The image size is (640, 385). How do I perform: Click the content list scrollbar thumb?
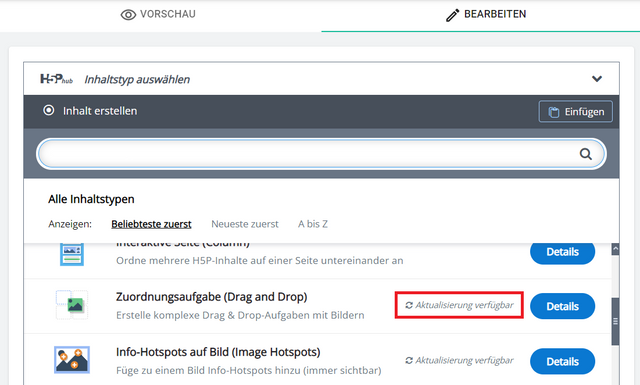(x=615, y=322)
